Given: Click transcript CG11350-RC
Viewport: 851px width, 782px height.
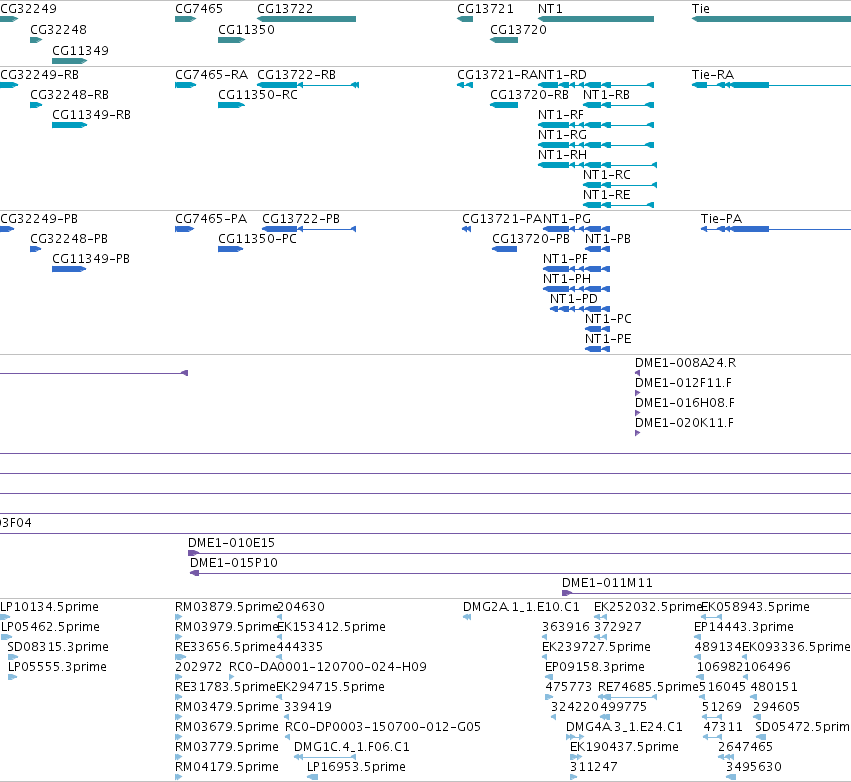Looking at the screenshot, I should 257,95.
